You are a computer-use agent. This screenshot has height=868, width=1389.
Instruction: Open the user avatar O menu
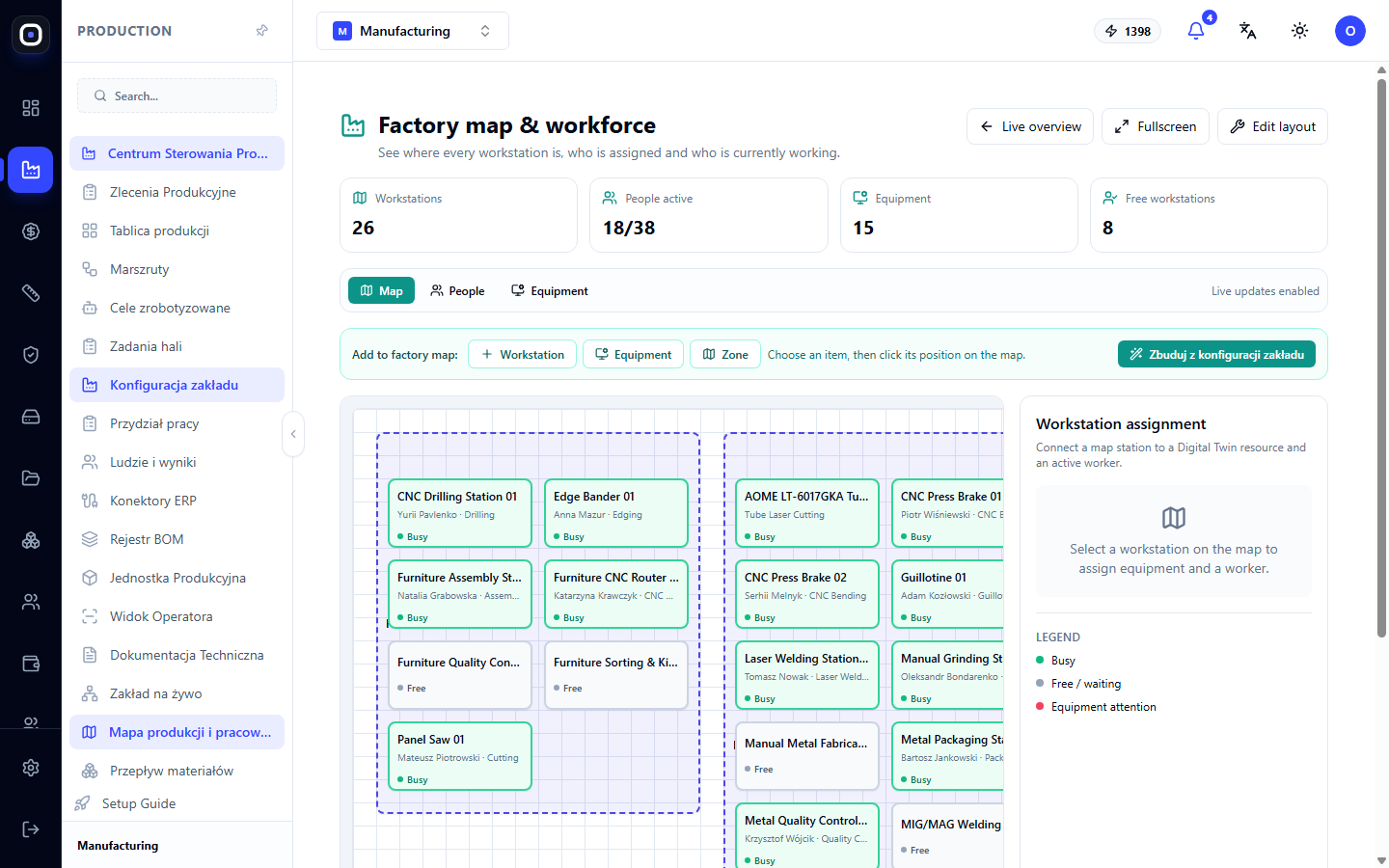coord(1350,31)
